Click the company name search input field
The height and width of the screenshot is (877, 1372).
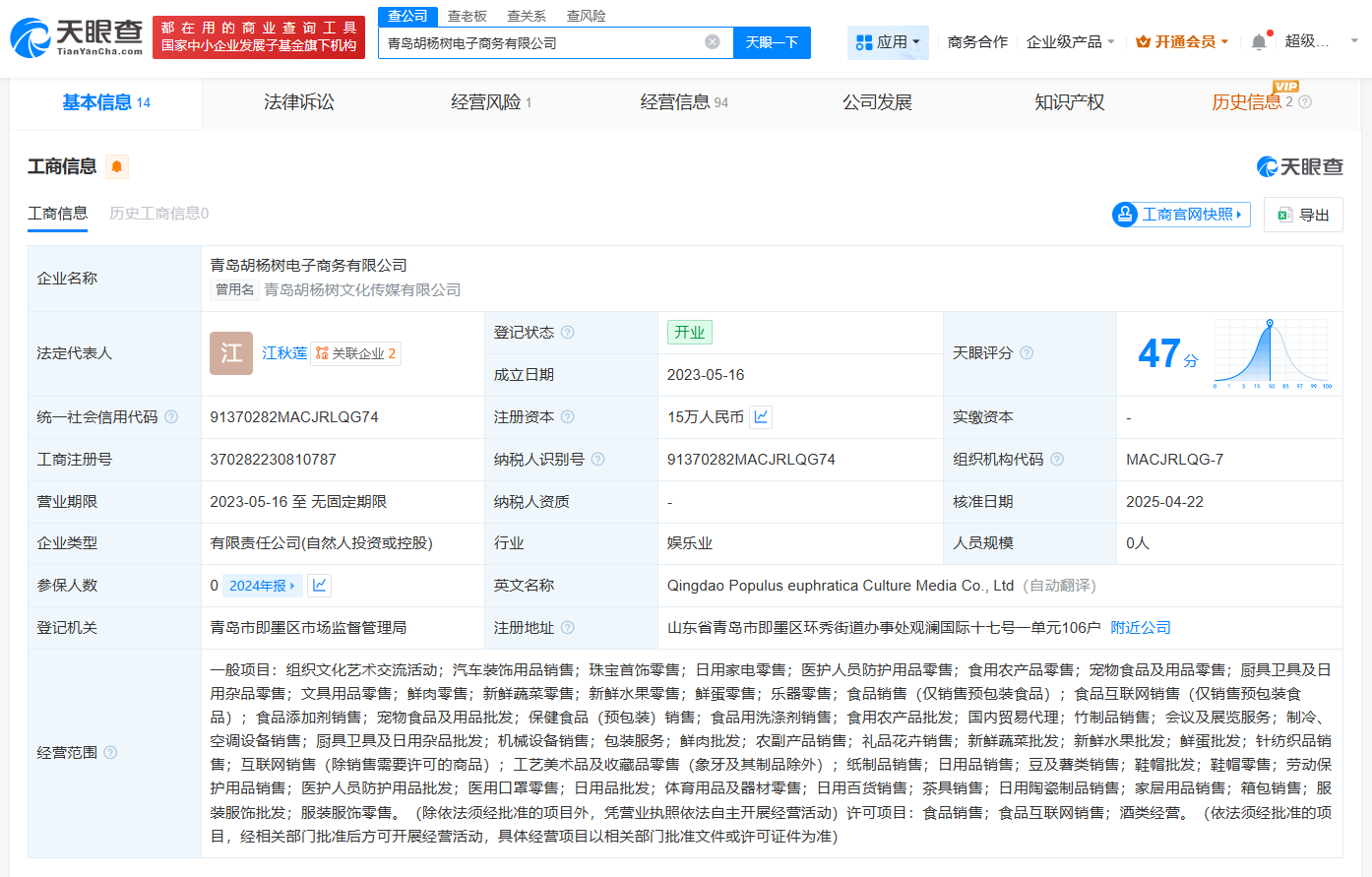click(541, 42)
